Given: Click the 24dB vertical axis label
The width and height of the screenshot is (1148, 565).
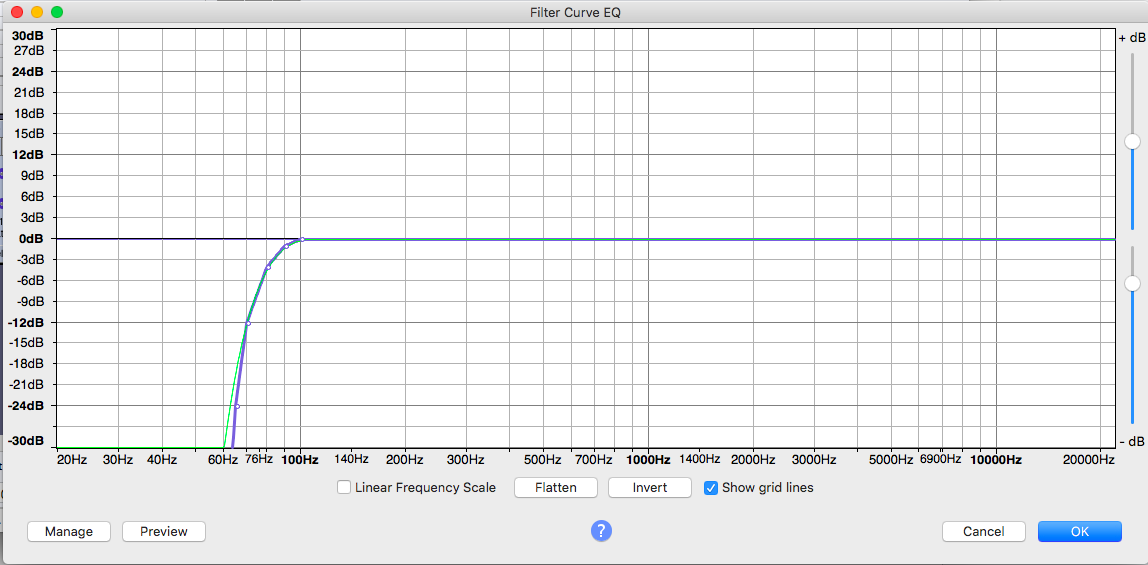Looking at the screenshot, I should pyautogui.click(x=27, y=72).
